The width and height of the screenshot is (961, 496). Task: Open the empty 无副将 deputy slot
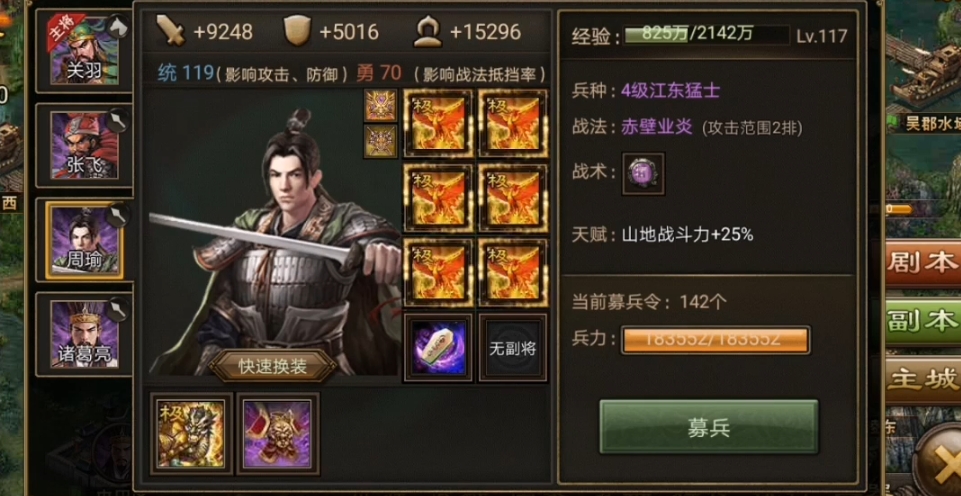(512, 348)
